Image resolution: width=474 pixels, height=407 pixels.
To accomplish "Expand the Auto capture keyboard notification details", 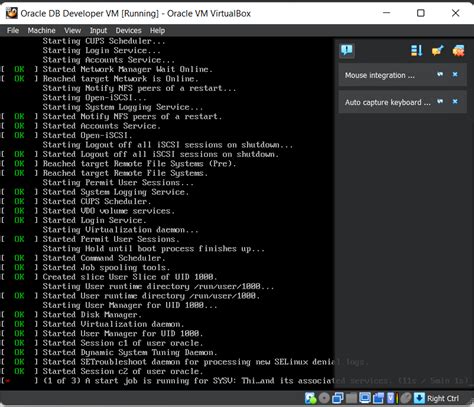I will [x=440, y=101].
